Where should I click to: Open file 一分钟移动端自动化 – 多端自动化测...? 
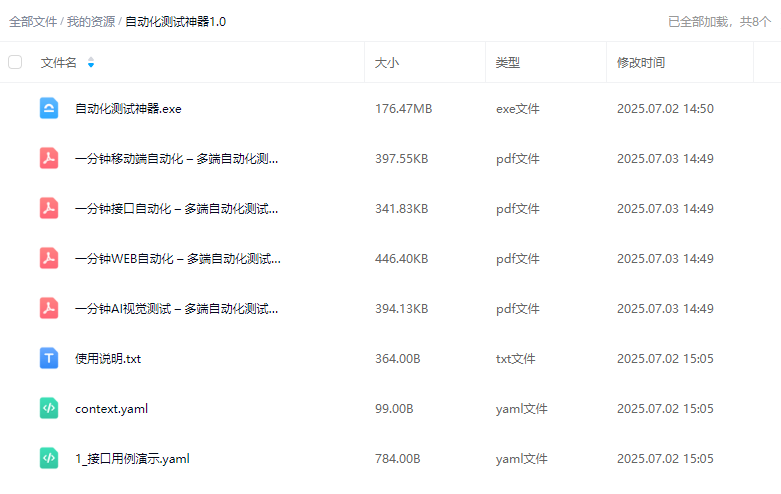click(176, 159)
